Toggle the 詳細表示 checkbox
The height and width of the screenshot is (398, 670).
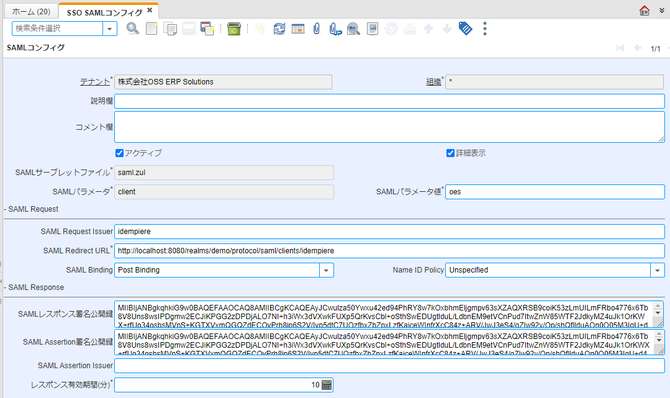coord(450,153)
